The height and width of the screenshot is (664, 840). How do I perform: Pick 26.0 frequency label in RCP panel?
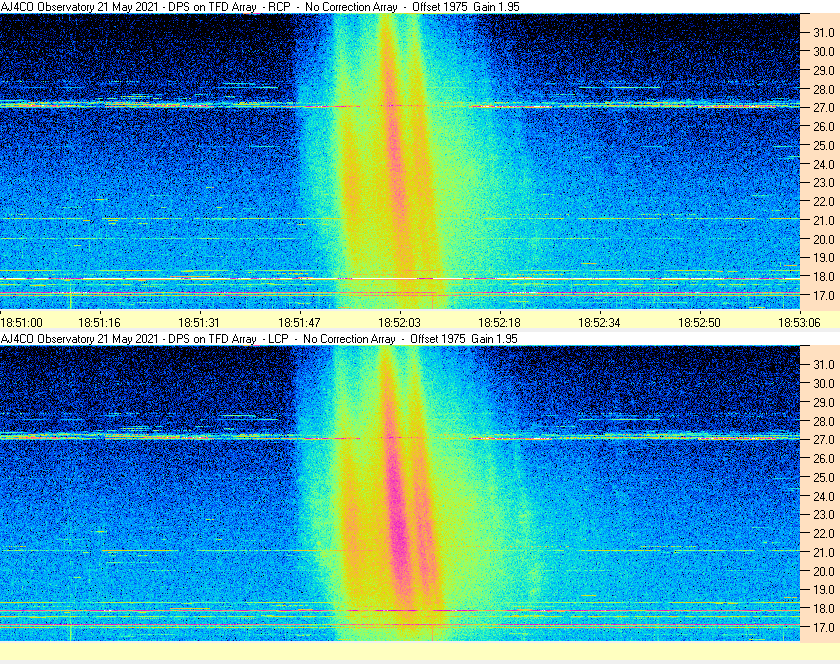824,126
